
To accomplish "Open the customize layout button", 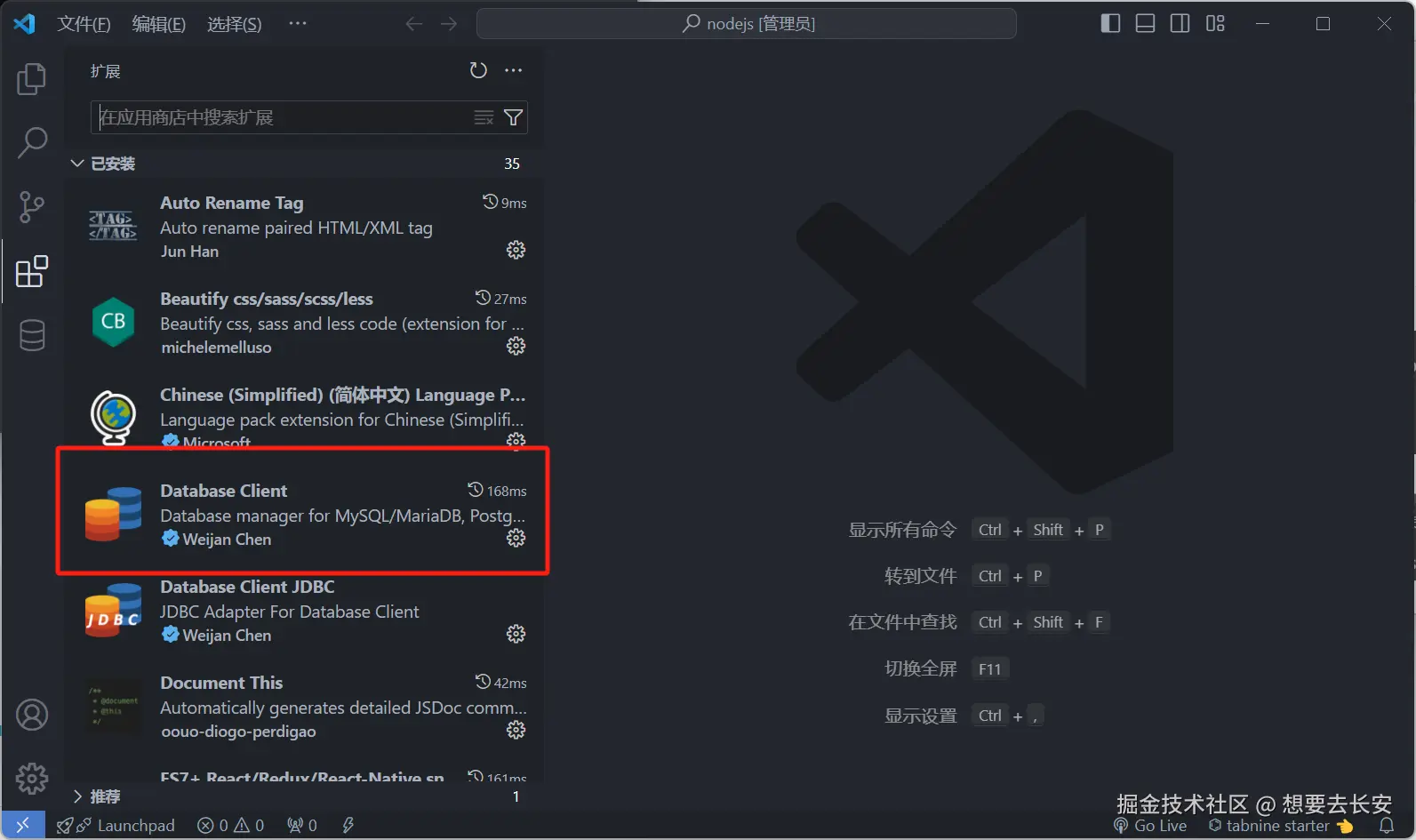I will pos(1215,24).
